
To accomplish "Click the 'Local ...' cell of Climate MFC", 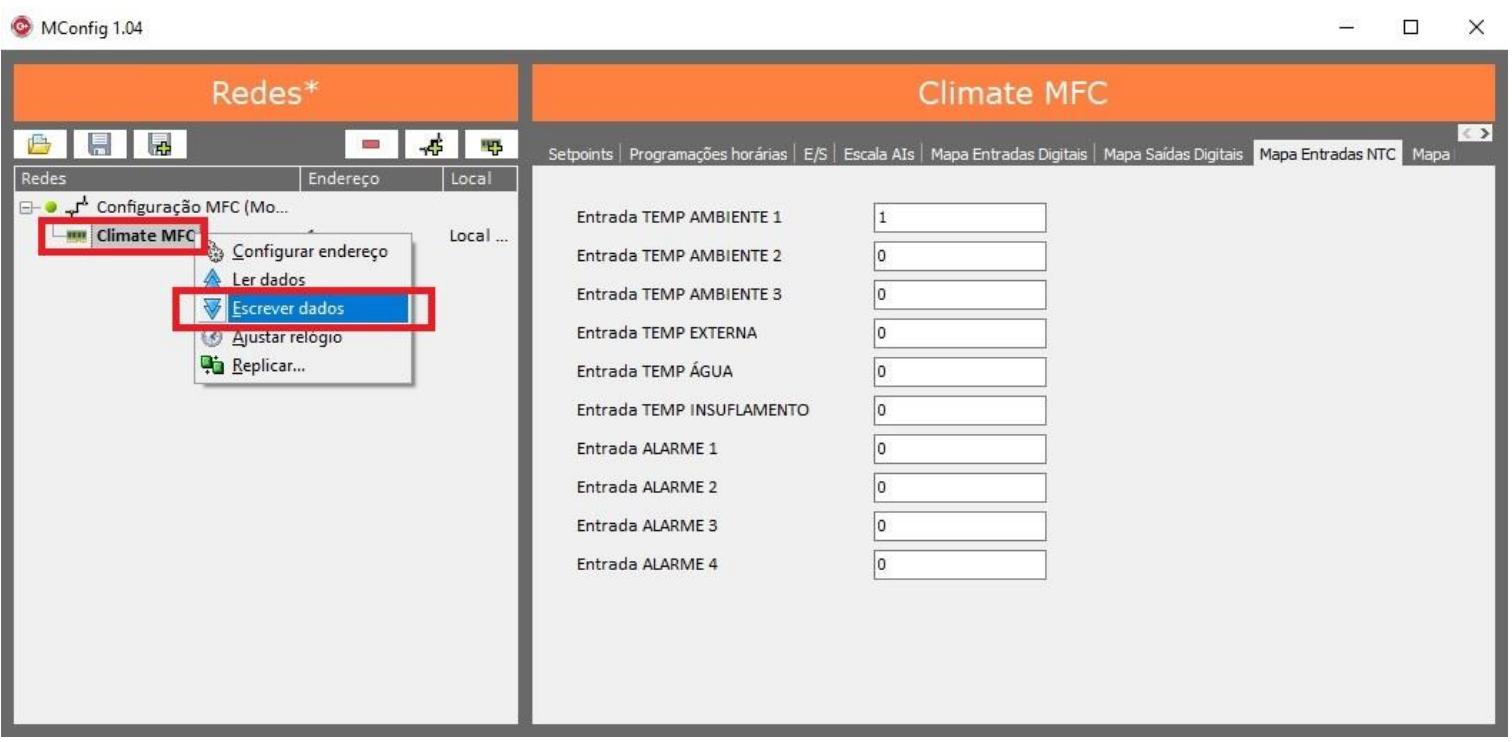I will pyautogui.click(x=479, y=236).
